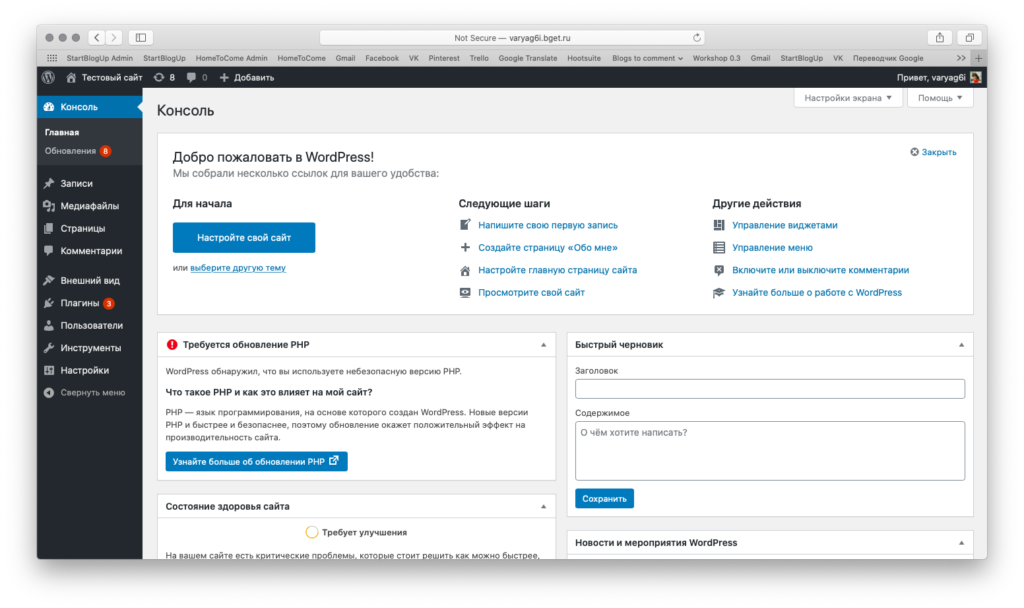Click the updates icon showing 8
This screenshot has width=1024, height=608.
[x=165, y=77]
